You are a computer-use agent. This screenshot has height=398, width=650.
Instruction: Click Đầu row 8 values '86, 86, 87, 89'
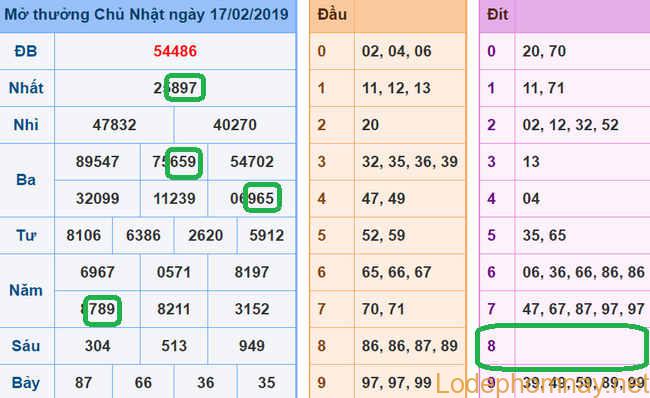pos(410,346)
